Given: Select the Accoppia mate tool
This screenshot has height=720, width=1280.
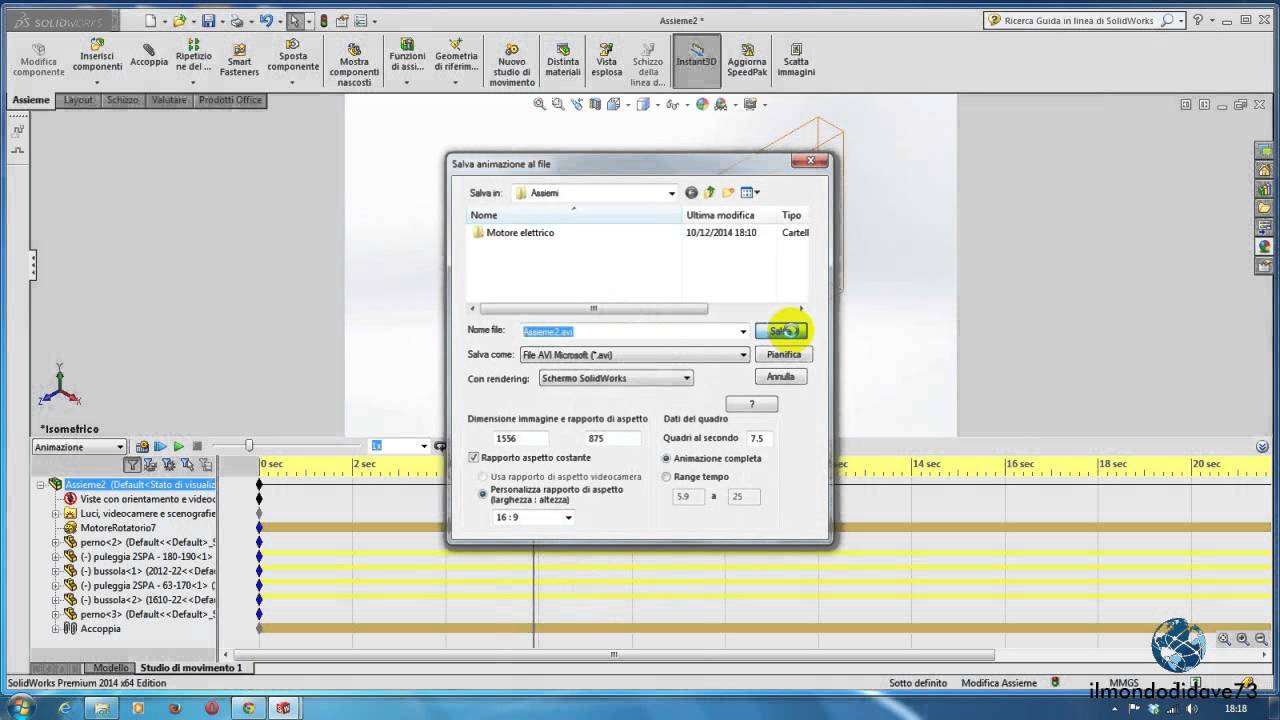Looking at the screenshot, I should pyautogui.click(x=149, y=55).
